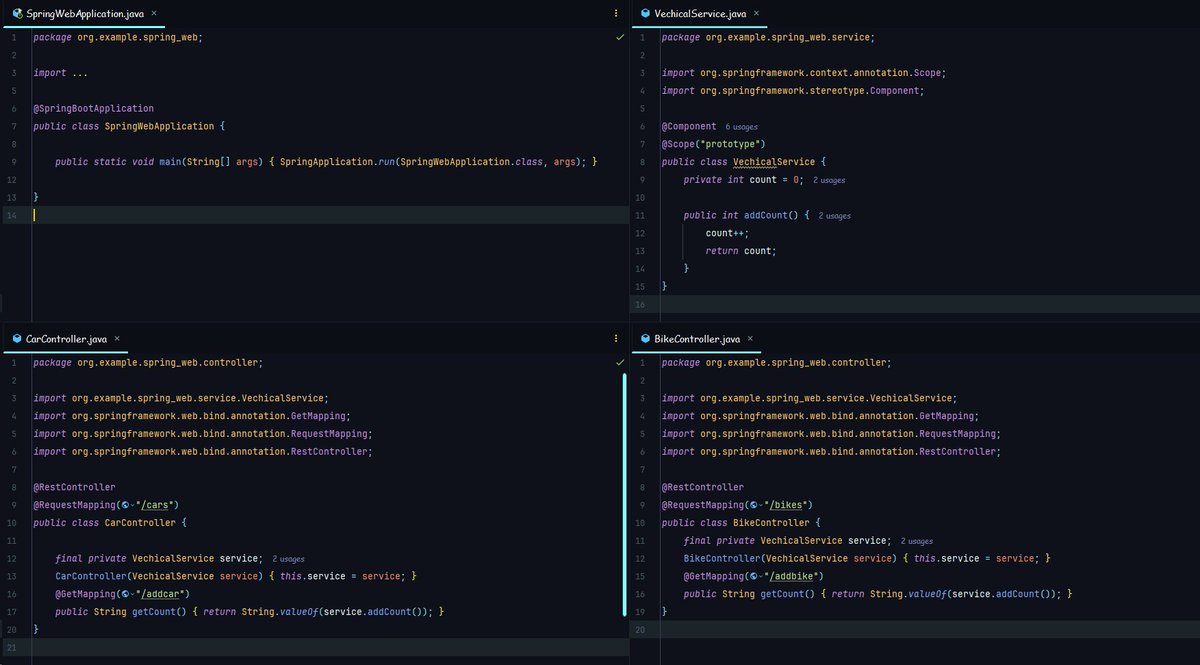Click the Scope import line in VechicalService
The width and height of the screenshot is (1200, 665).
coord(803,73)
